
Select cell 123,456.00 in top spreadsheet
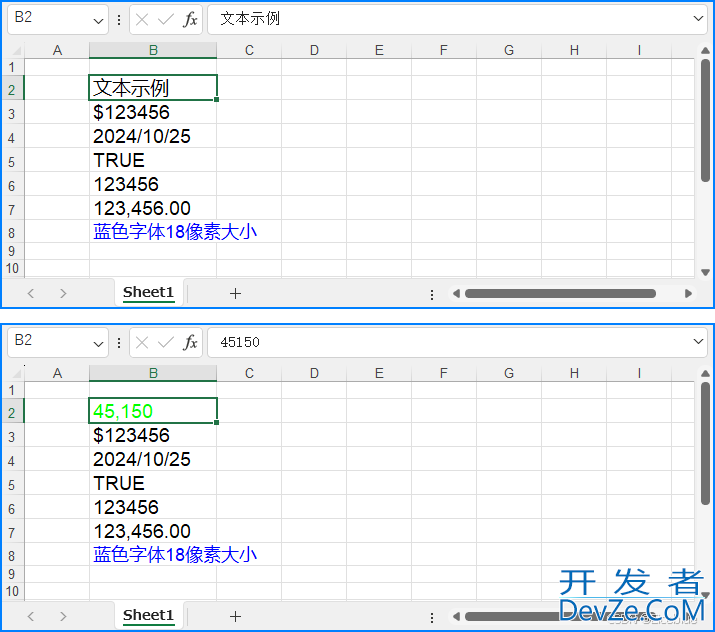[153, 208]
